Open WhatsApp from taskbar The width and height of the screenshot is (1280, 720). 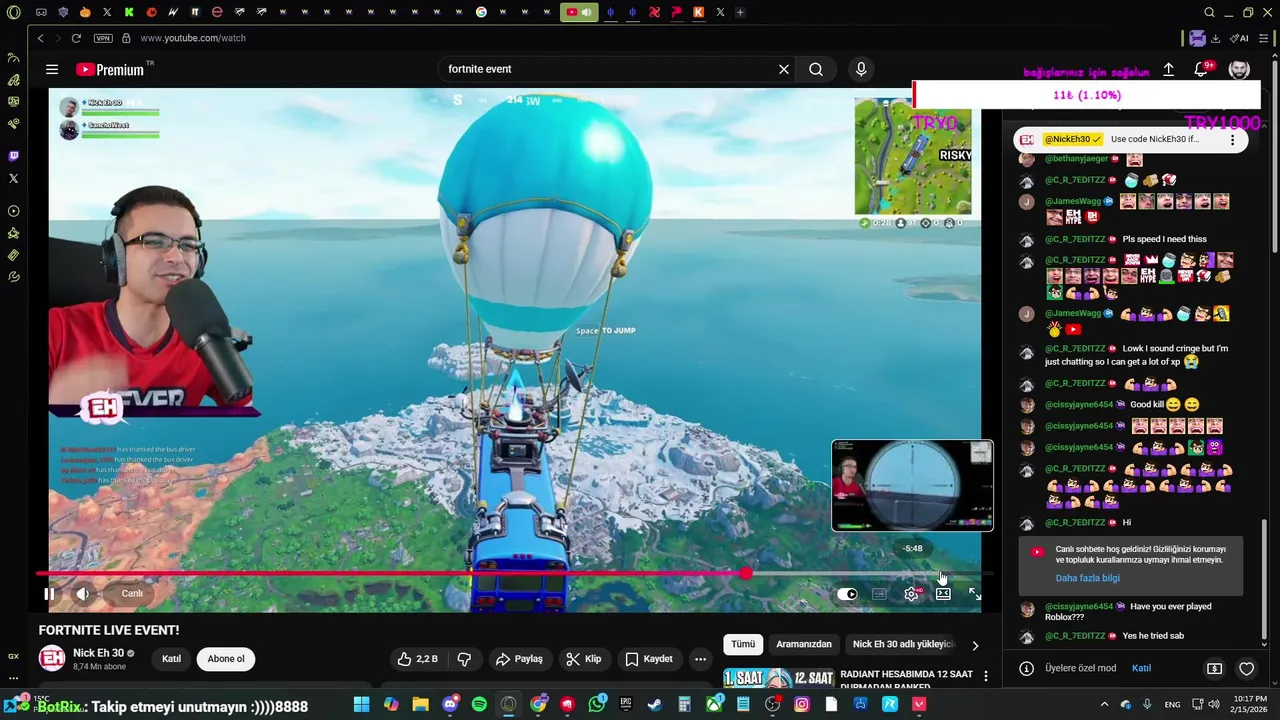pos(597,704)
